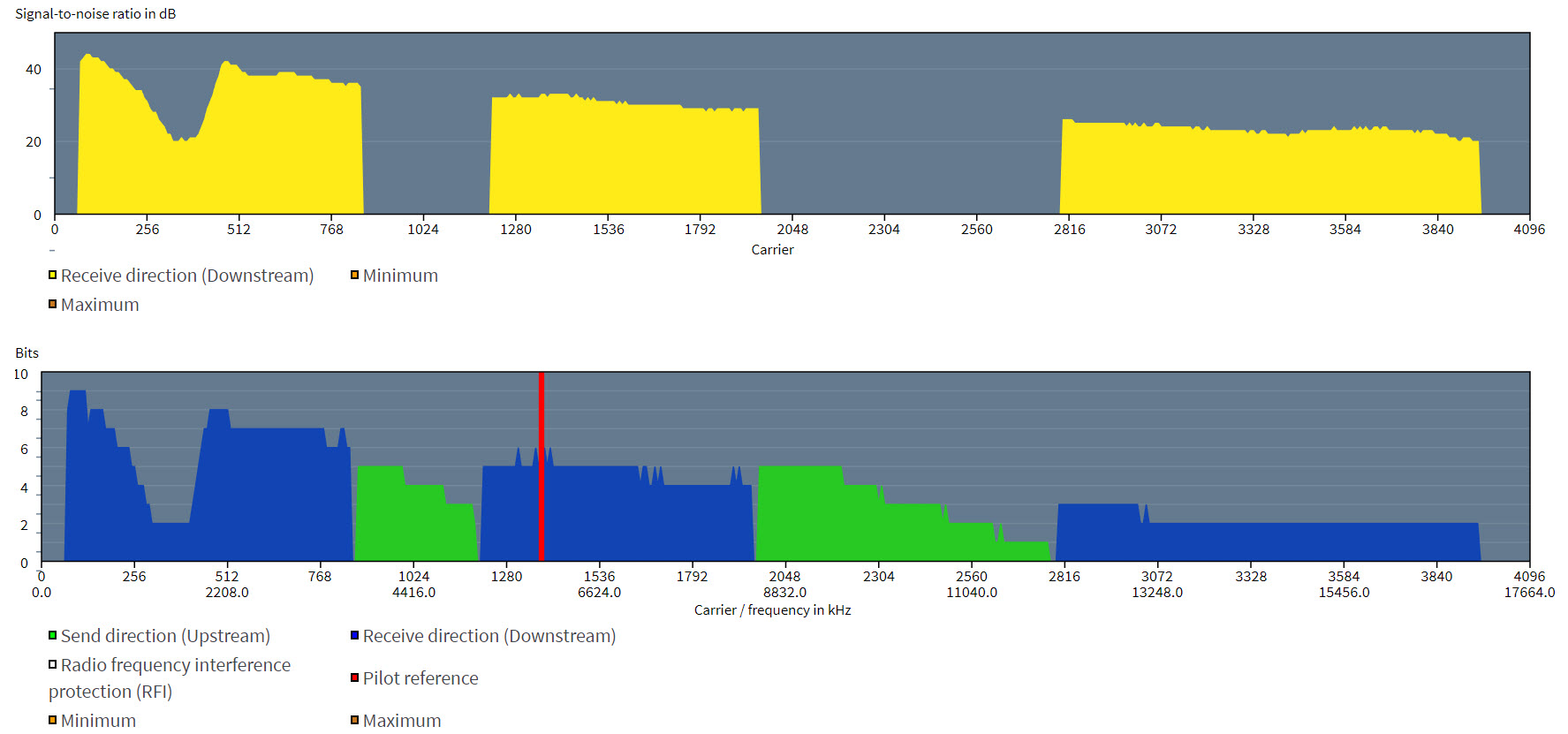Click the 'Carrier / frequency in kHz' axis label
1568x734 pixels.
click(772, 610)
